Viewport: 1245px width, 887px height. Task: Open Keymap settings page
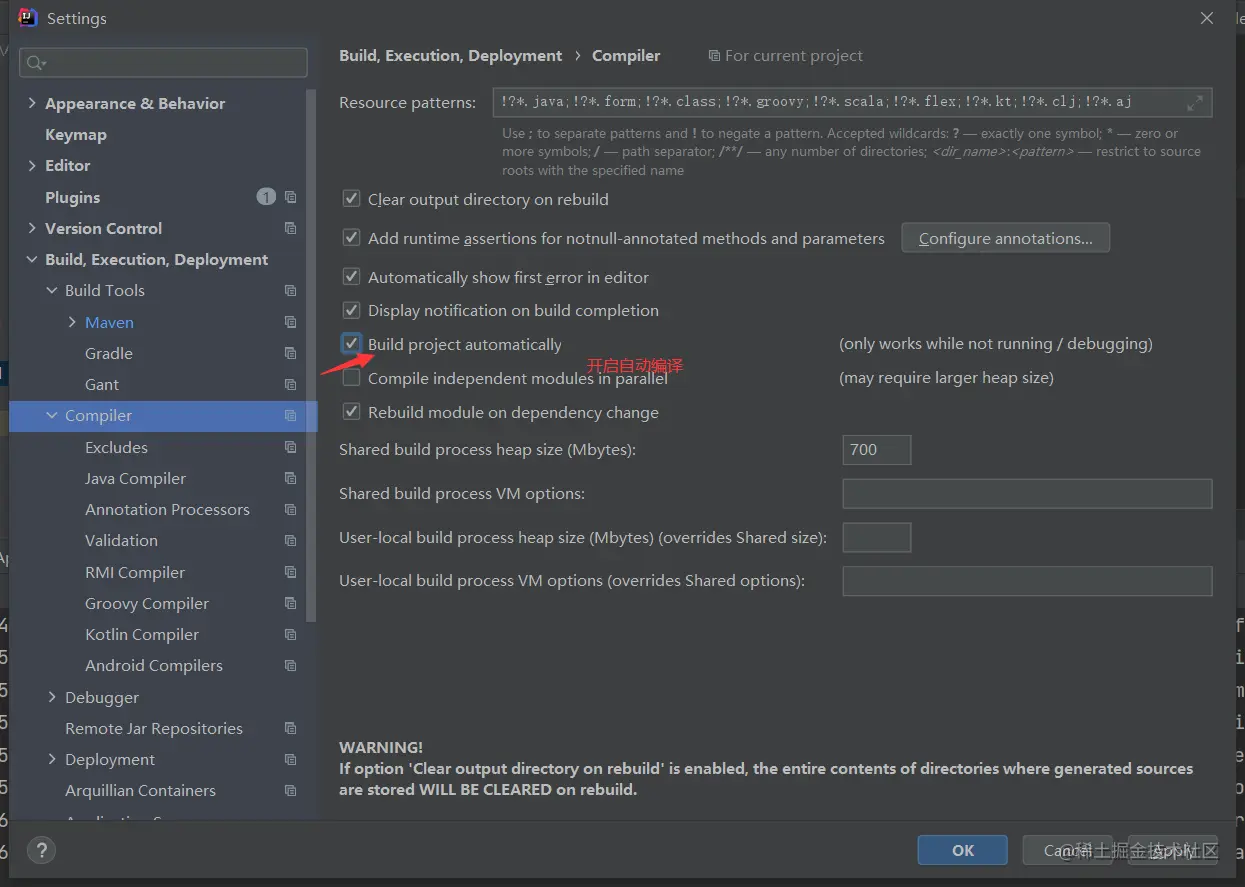(76, 134)
